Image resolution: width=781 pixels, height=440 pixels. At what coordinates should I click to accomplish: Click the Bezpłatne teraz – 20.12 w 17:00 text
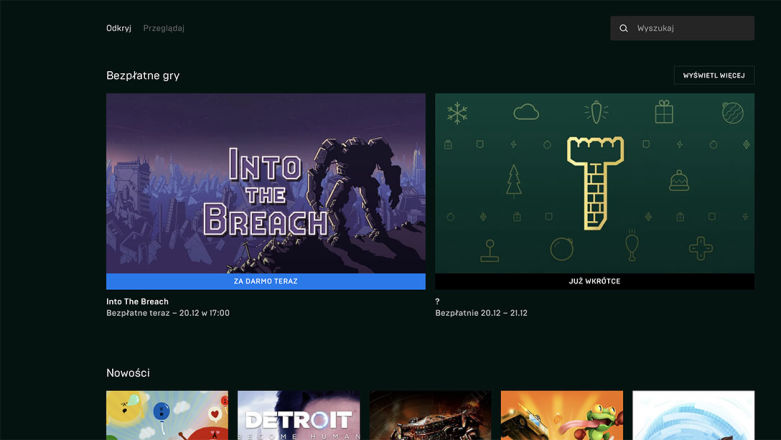(x=168, y=313)
